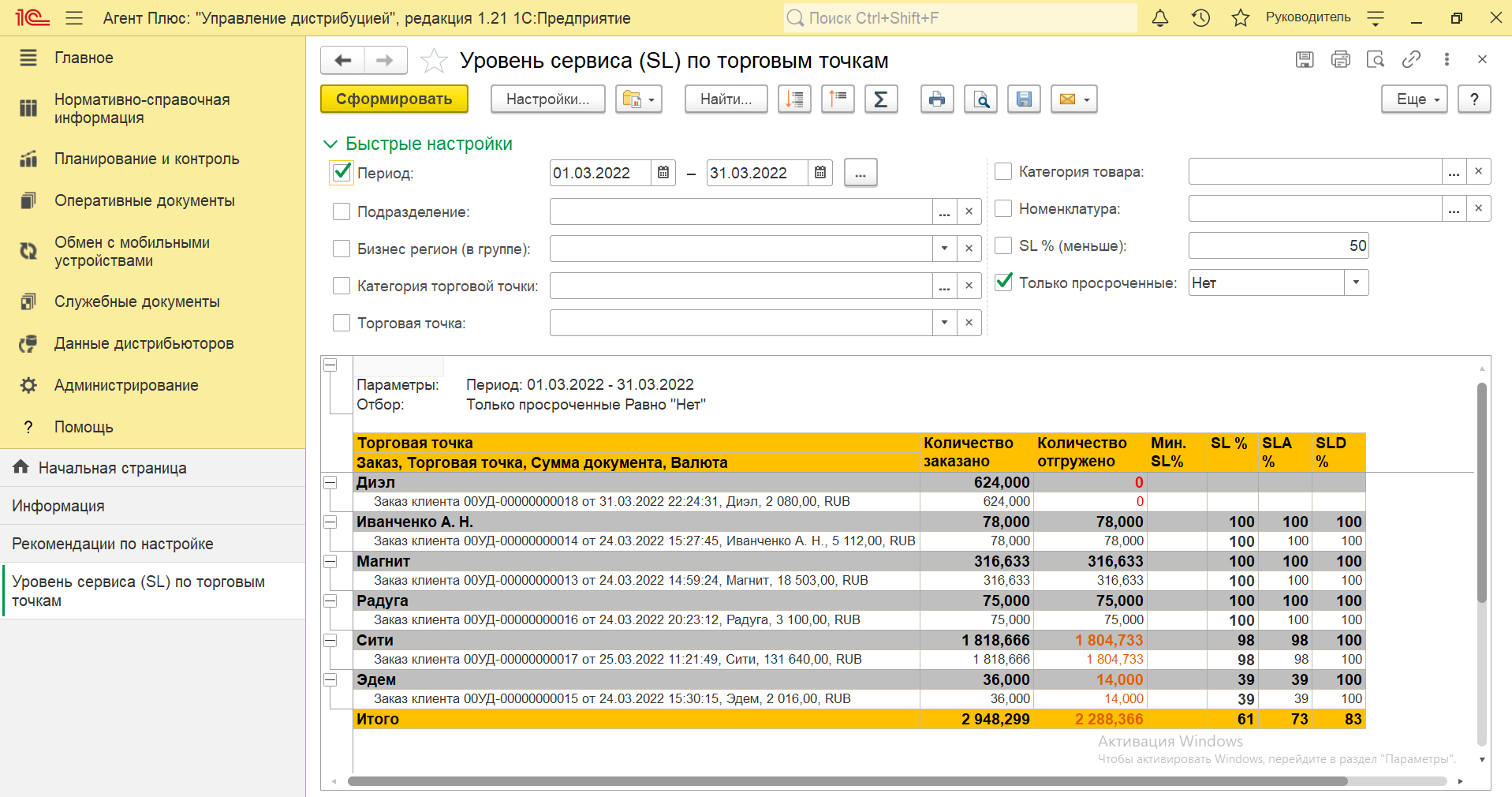Enable Категория товара checkbox

(1003, 171)
